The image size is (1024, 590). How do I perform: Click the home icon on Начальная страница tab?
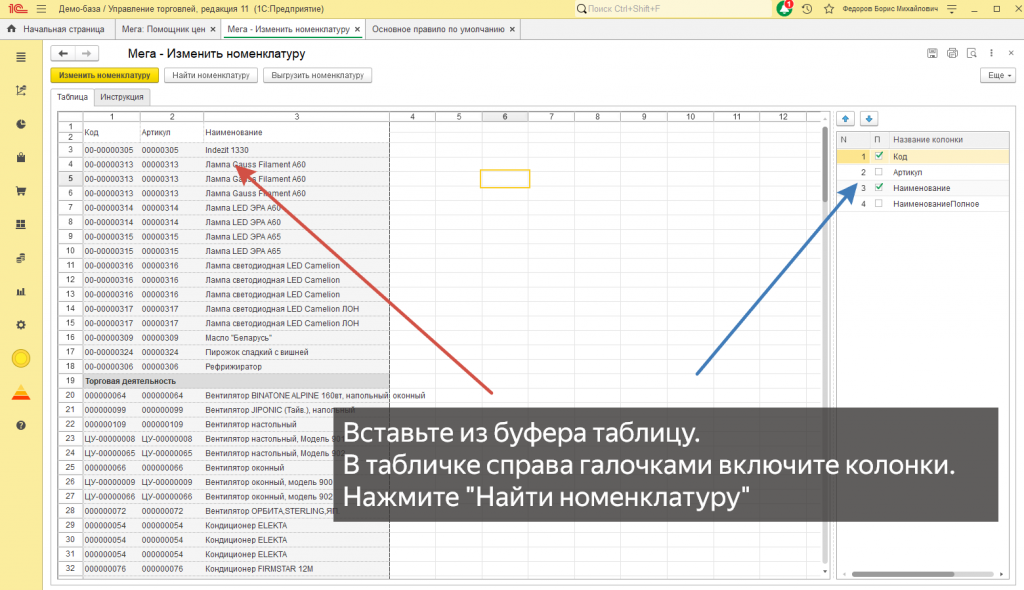(11, 29)
